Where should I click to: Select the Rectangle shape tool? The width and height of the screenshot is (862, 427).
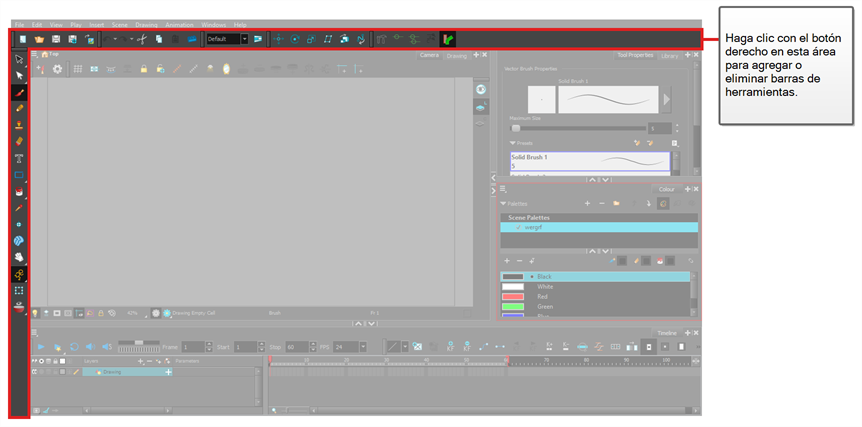(19, 175)
